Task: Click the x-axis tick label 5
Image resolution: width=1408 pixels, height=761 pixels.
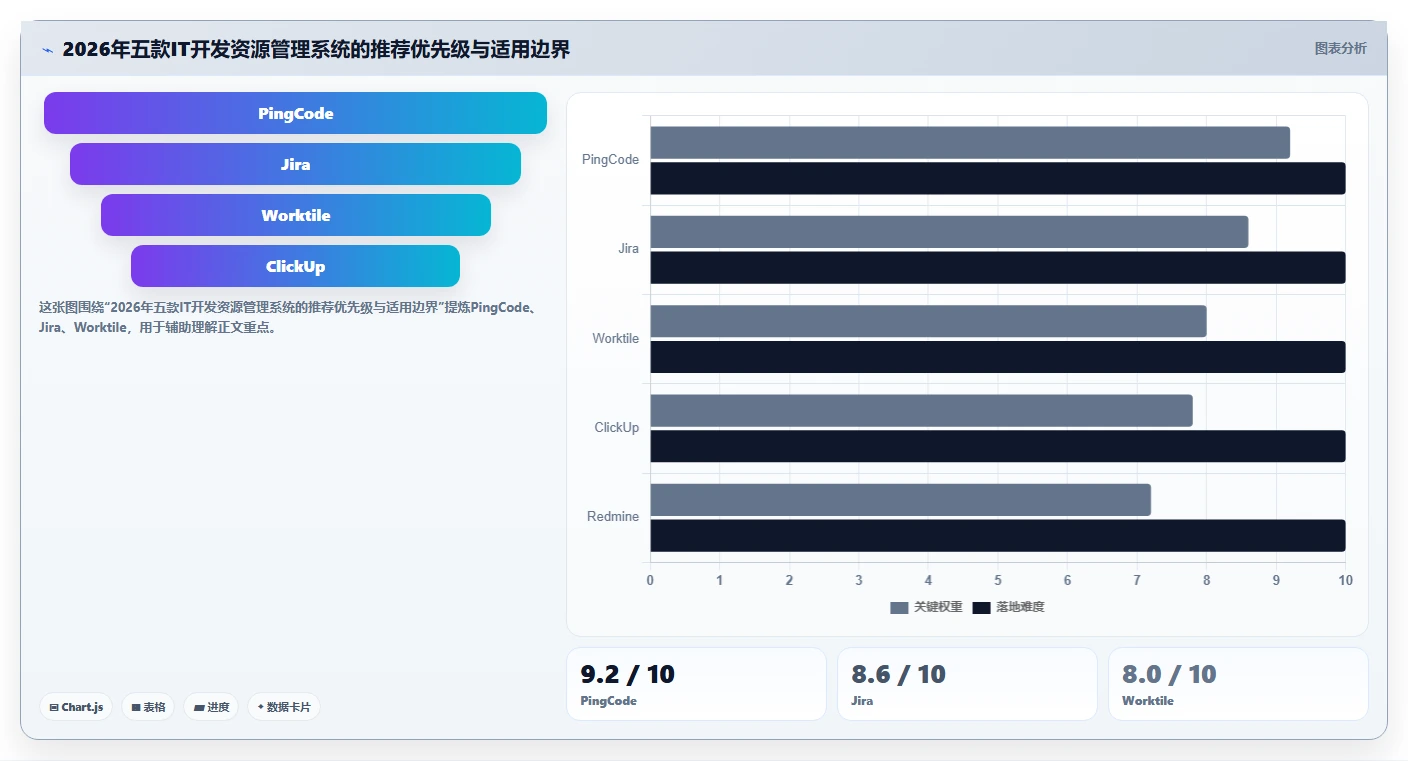Action: [998, 580]
